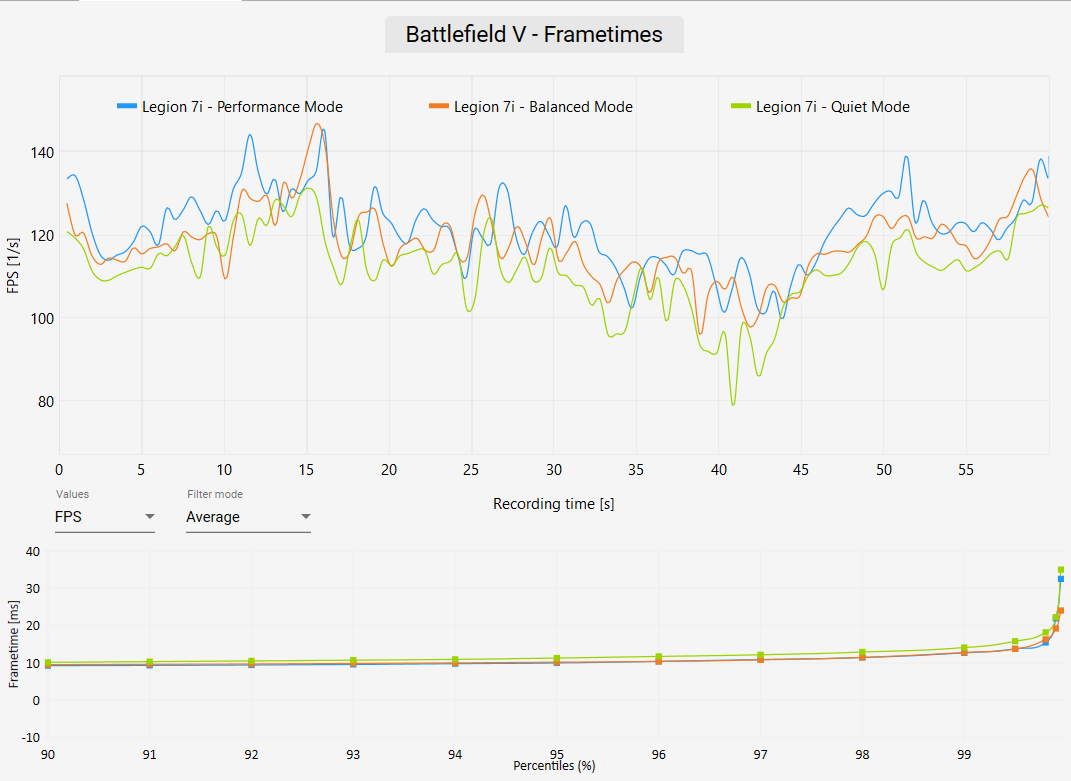The image size is (1071, 781).
Task: Click the highest blue Performance Mode percentile marker
Action: point(1061,579)
